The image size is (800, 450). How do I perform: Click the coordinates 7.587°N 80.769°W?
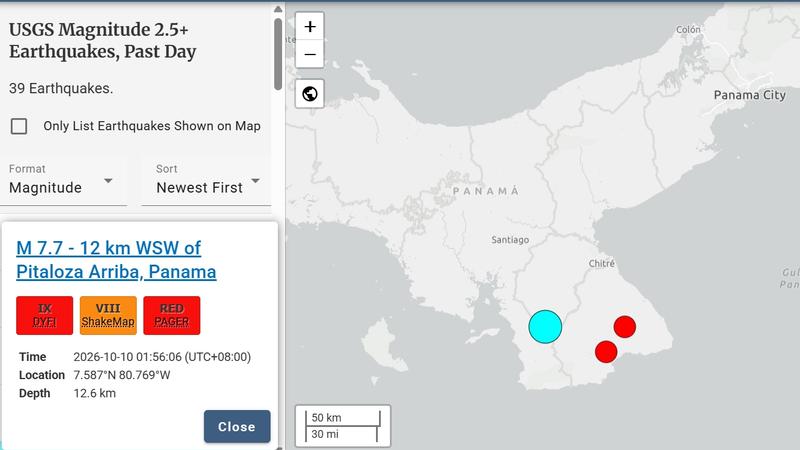[122, 375]
